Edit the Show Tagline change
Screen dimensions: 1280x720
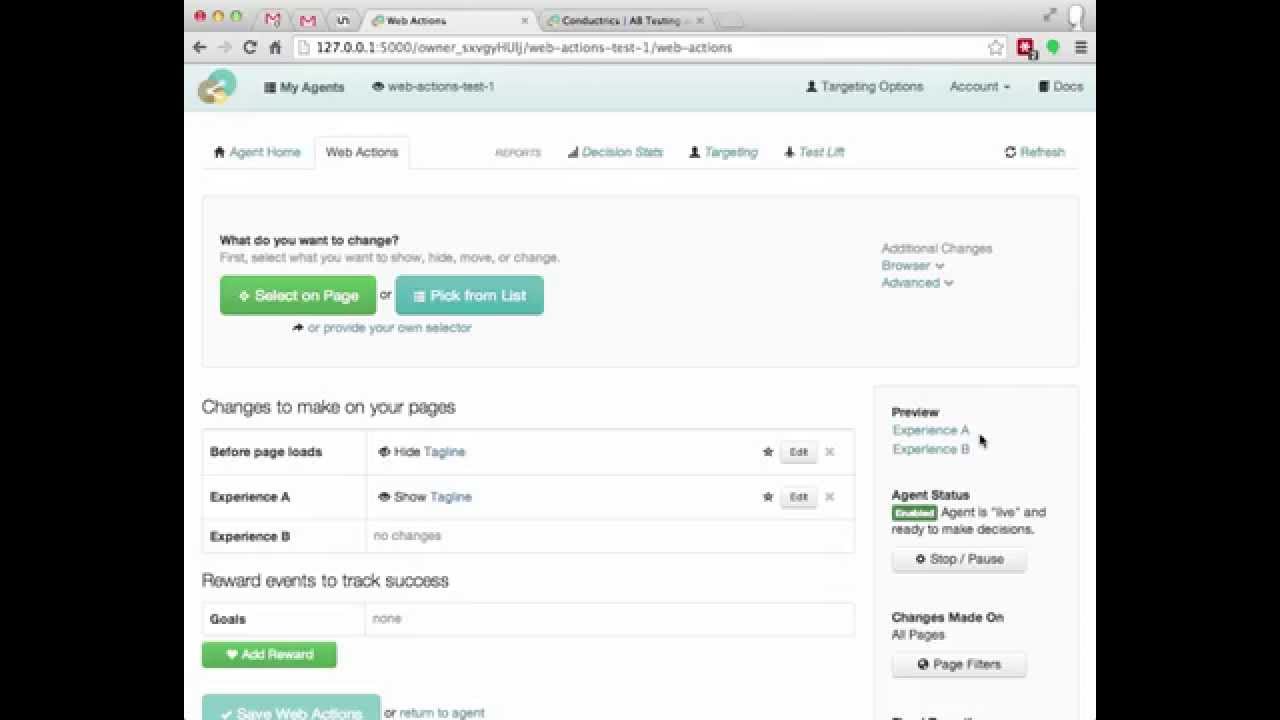798,497
